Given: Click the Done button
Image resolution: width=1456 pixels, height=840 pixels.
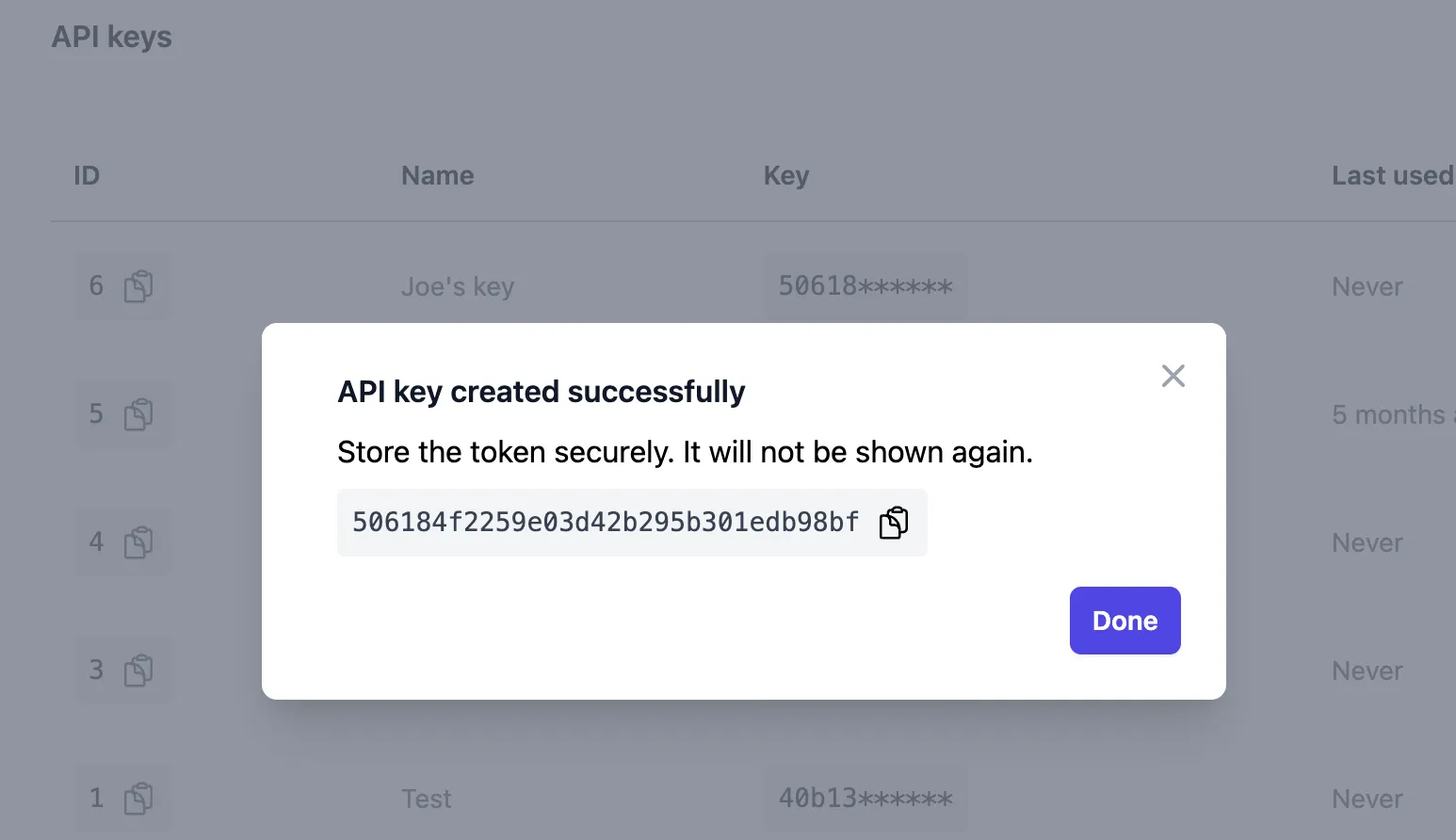Looking at the screenshot, I should coord(1124,620).
